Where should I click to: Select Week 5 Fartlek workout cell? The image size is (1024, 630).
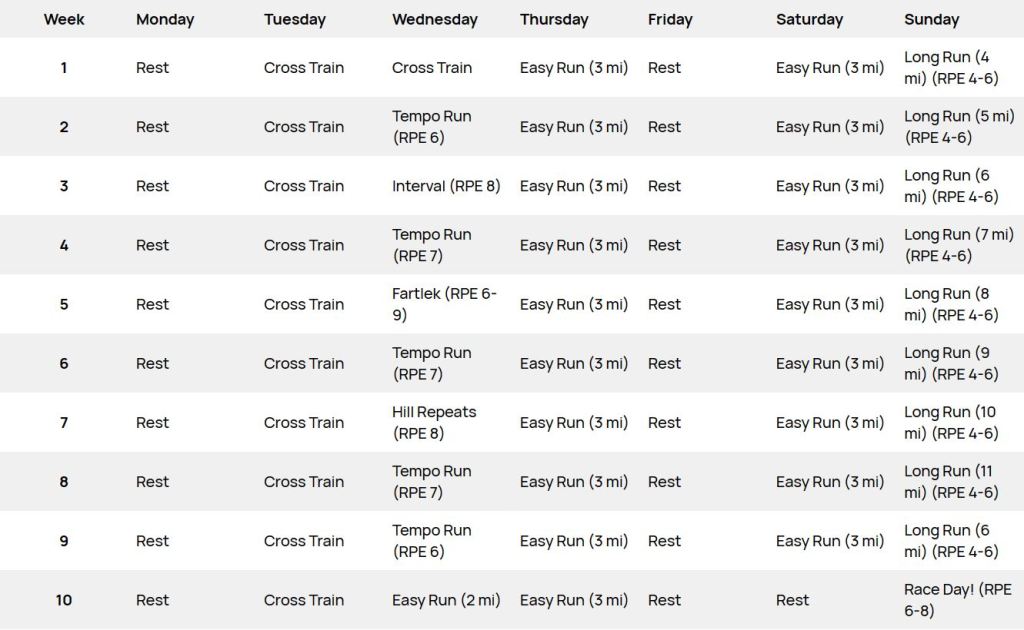pyautogui.click(x=444, y=304)
